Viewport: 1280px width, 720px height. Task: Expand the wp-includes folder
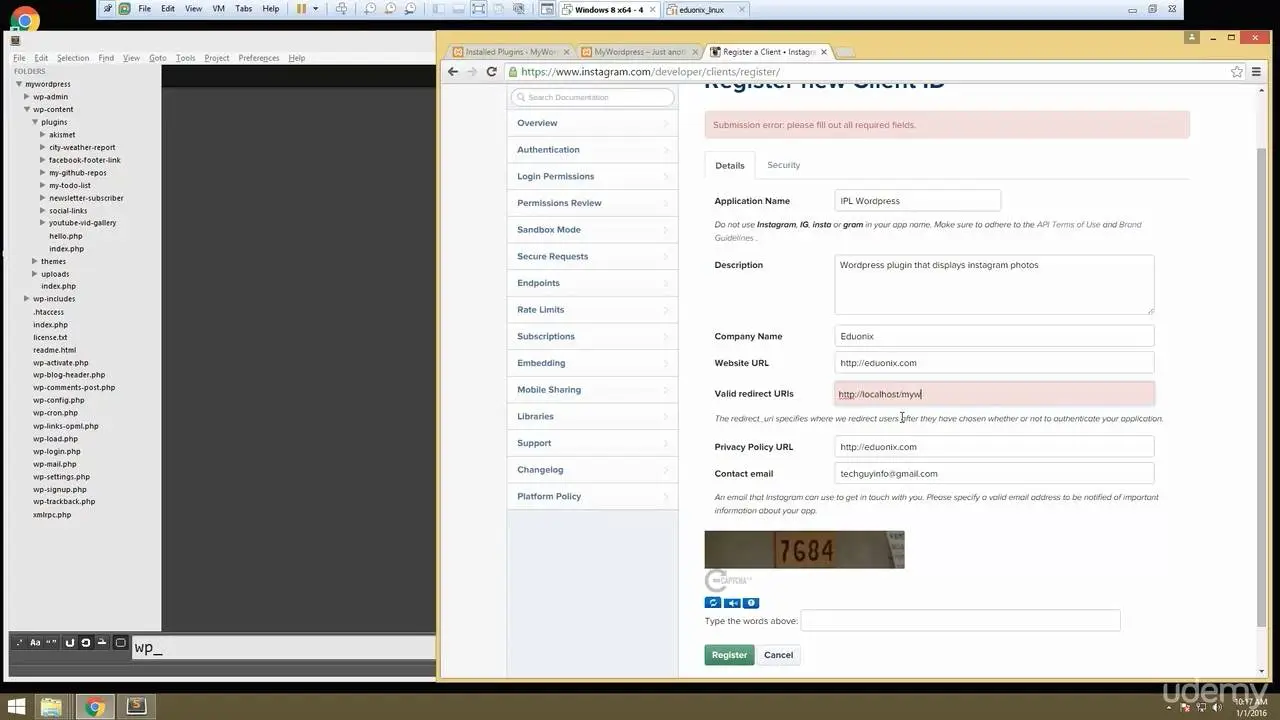[x=27, y=299]
